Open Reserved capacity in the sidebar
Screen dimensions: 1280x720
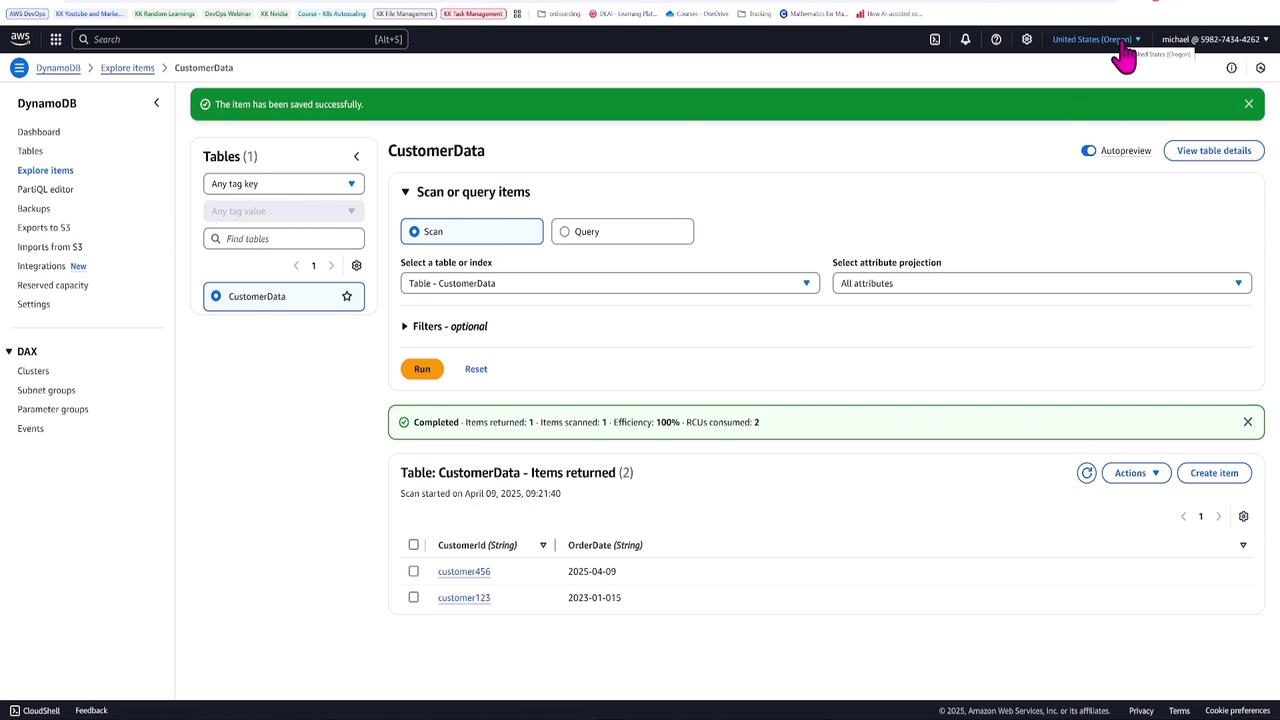click(x=53, y=285)
